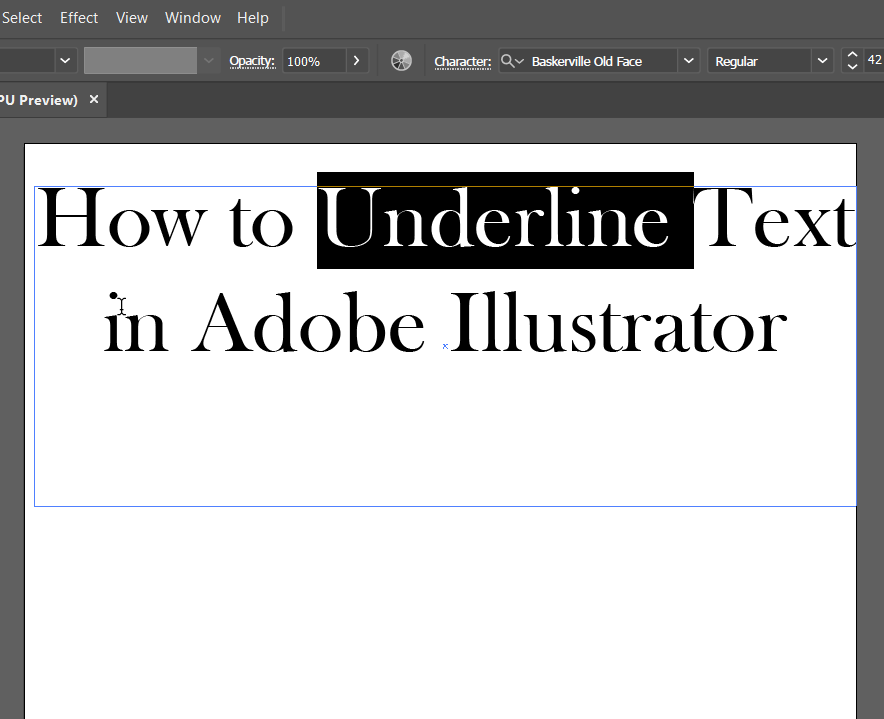Click the Regular font style field

tap(759, 61)
